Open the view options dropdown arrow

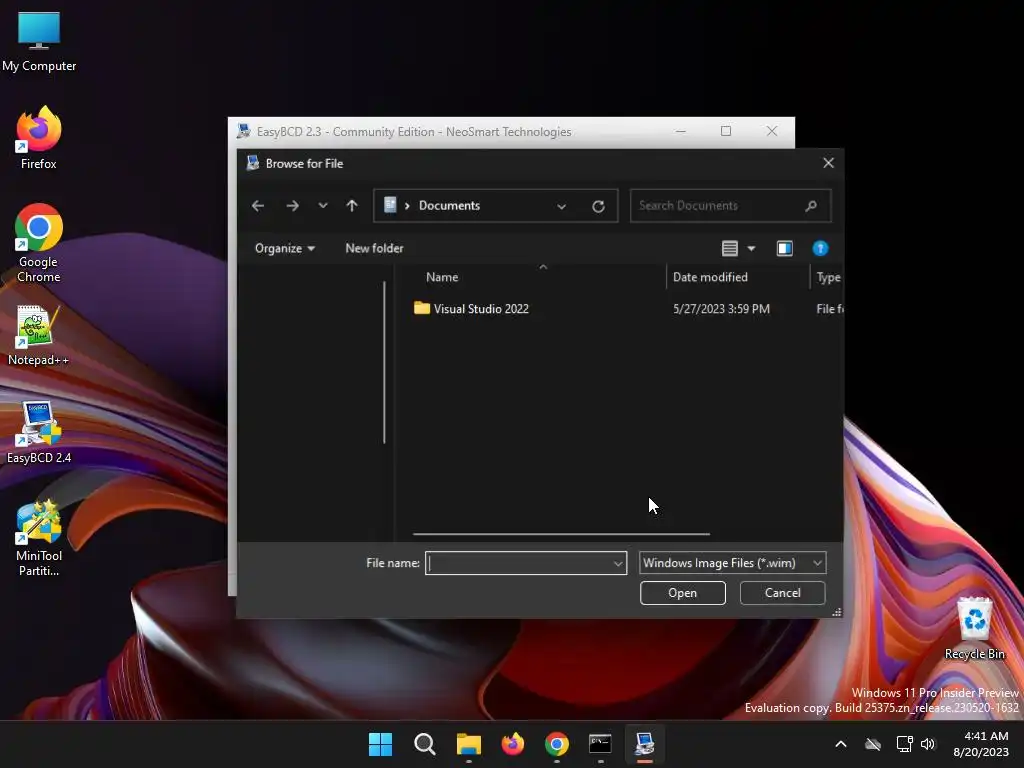pos(752,248)
